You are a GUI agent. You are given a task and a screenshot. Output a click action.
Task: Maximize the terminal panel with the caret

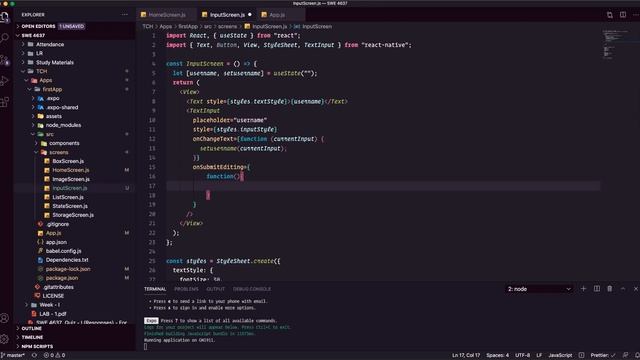[x=623, y=289]
